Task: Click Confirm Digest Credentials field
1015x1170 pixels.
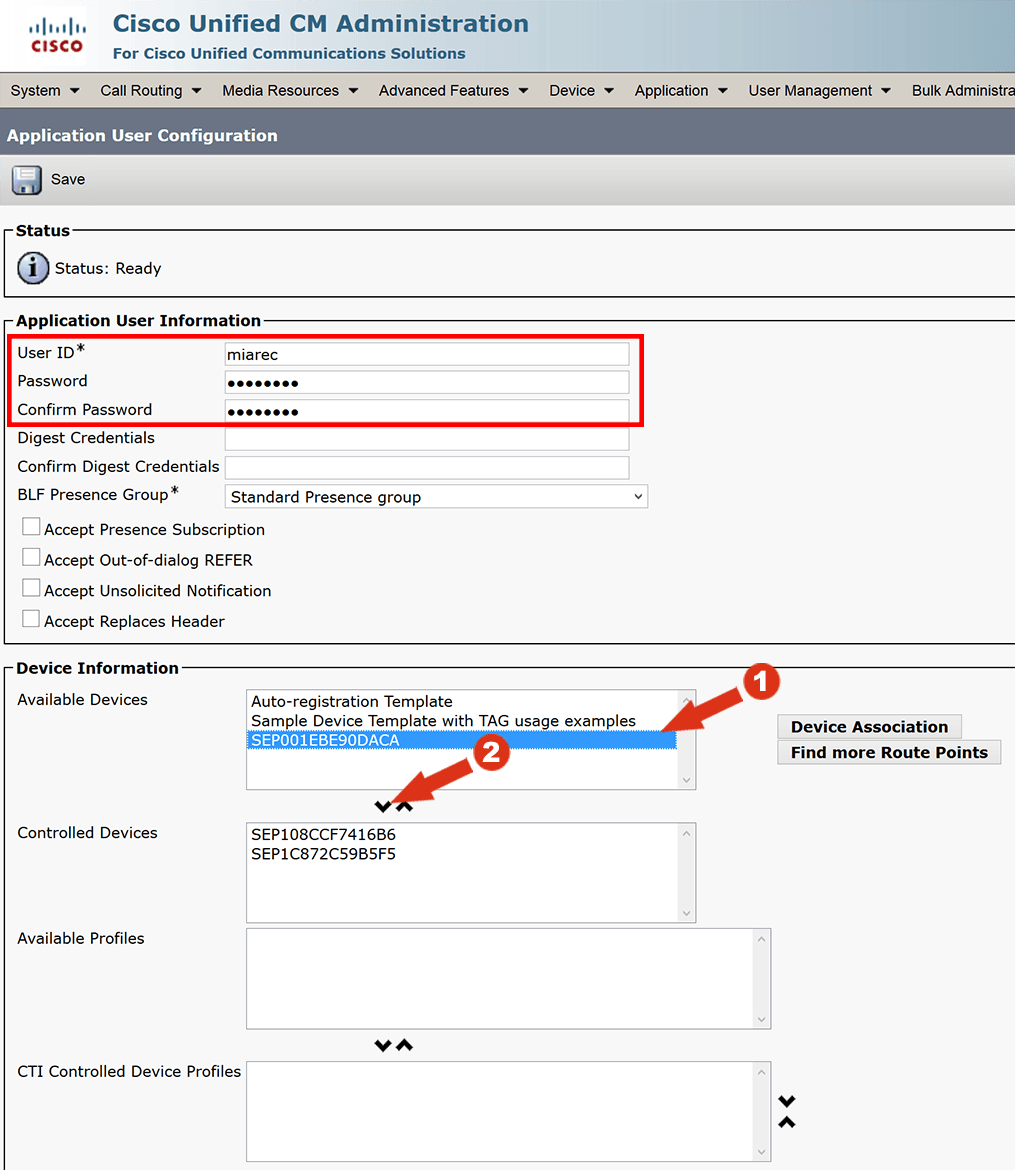Action: click(427, 467)
